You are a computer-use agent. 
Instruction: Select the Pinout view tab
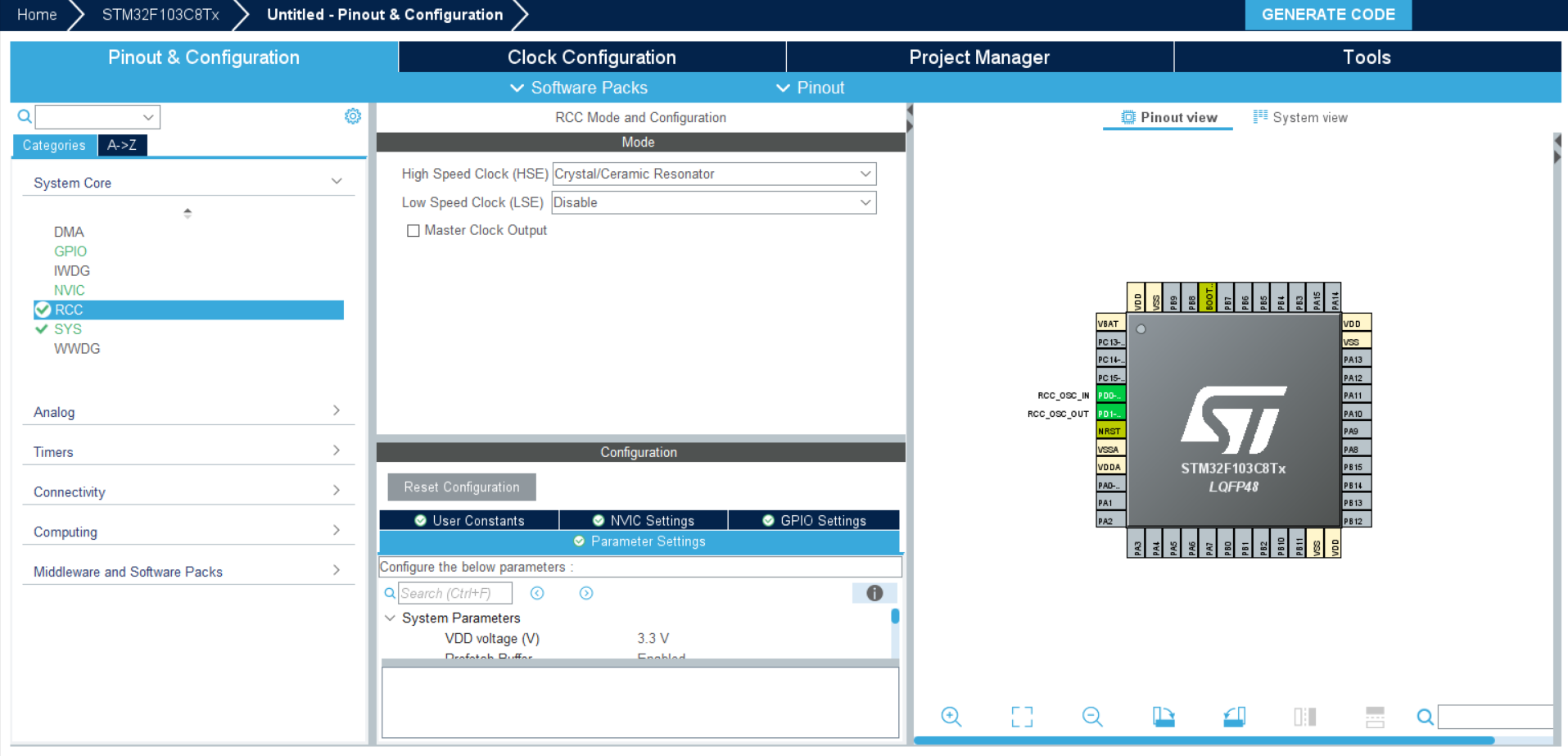(1168, 117)
